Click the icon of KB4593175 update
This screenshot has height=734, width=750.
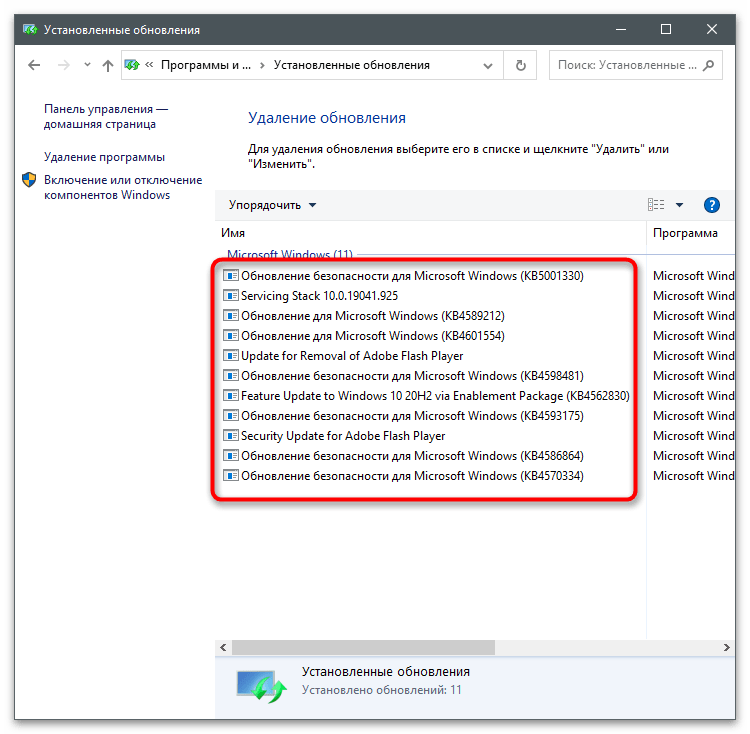pyautogui.click(x=231, y=416)
